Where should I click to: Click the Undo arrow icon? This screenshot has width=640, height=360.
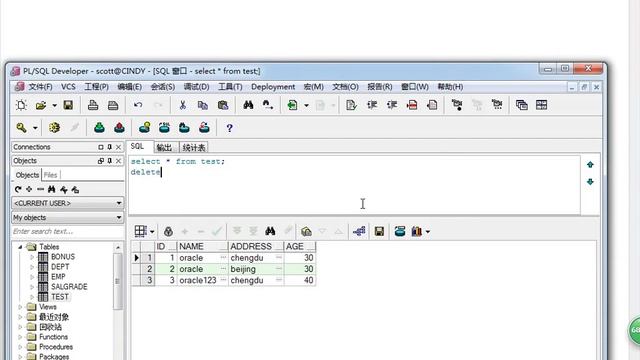(x=138, y=105)
